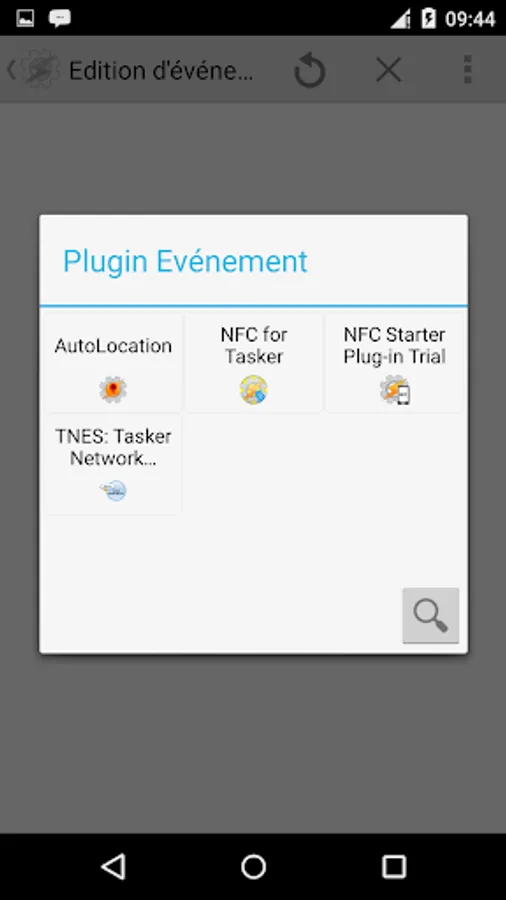
Task: Tap the image notification icon in status bar
Action: (x=25, y=18)
